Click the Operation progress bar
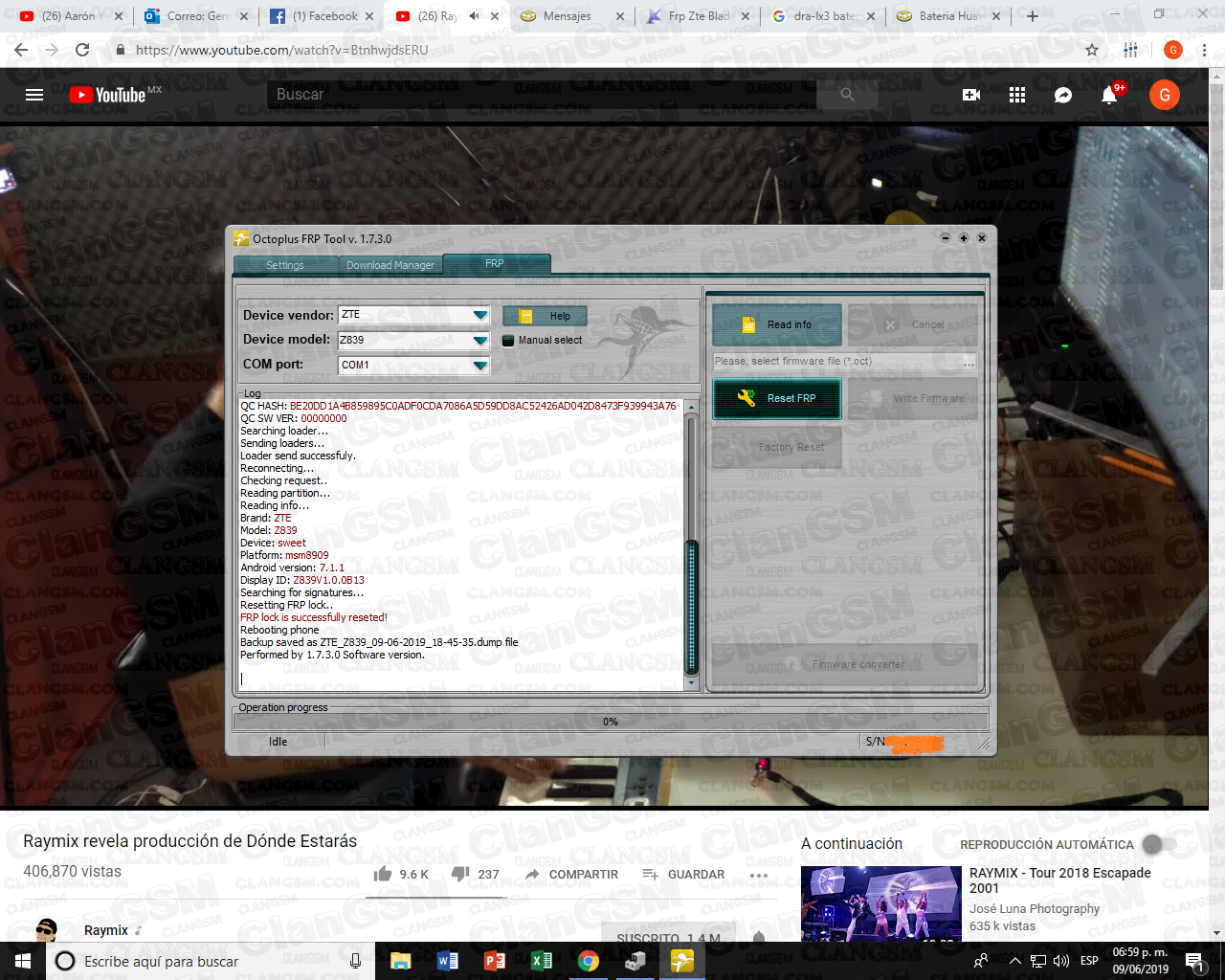This screenshot has width=1225, height=980. pyautogui.click(x=611, y=722)
